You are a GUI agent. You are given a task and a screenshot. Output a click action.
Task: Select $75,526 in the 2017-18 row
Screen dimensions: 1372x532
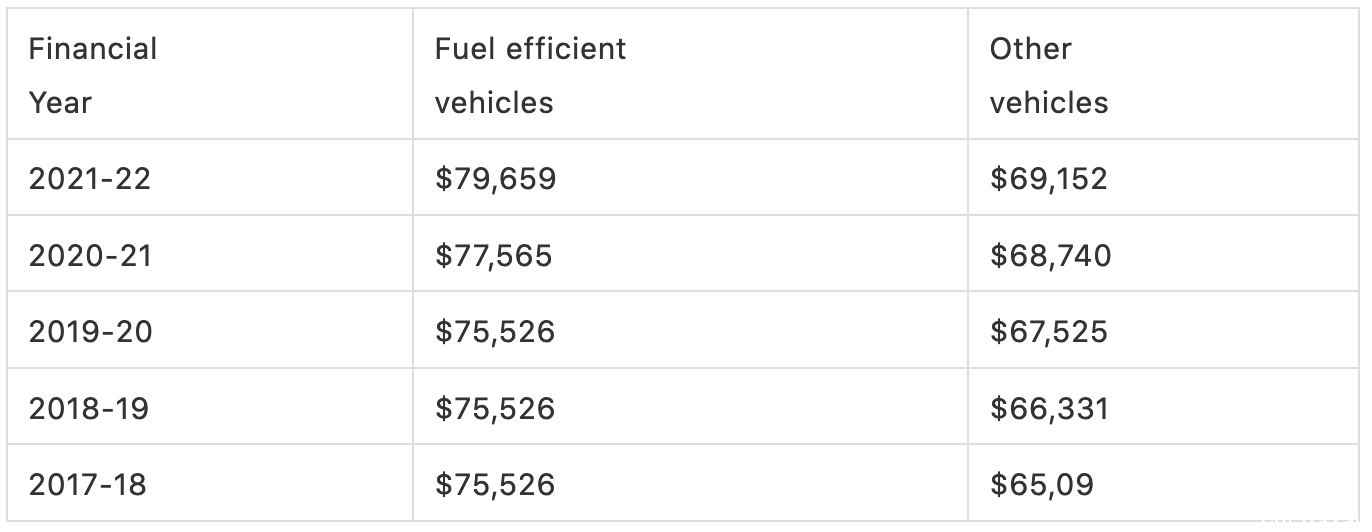(x=494, y=484)
